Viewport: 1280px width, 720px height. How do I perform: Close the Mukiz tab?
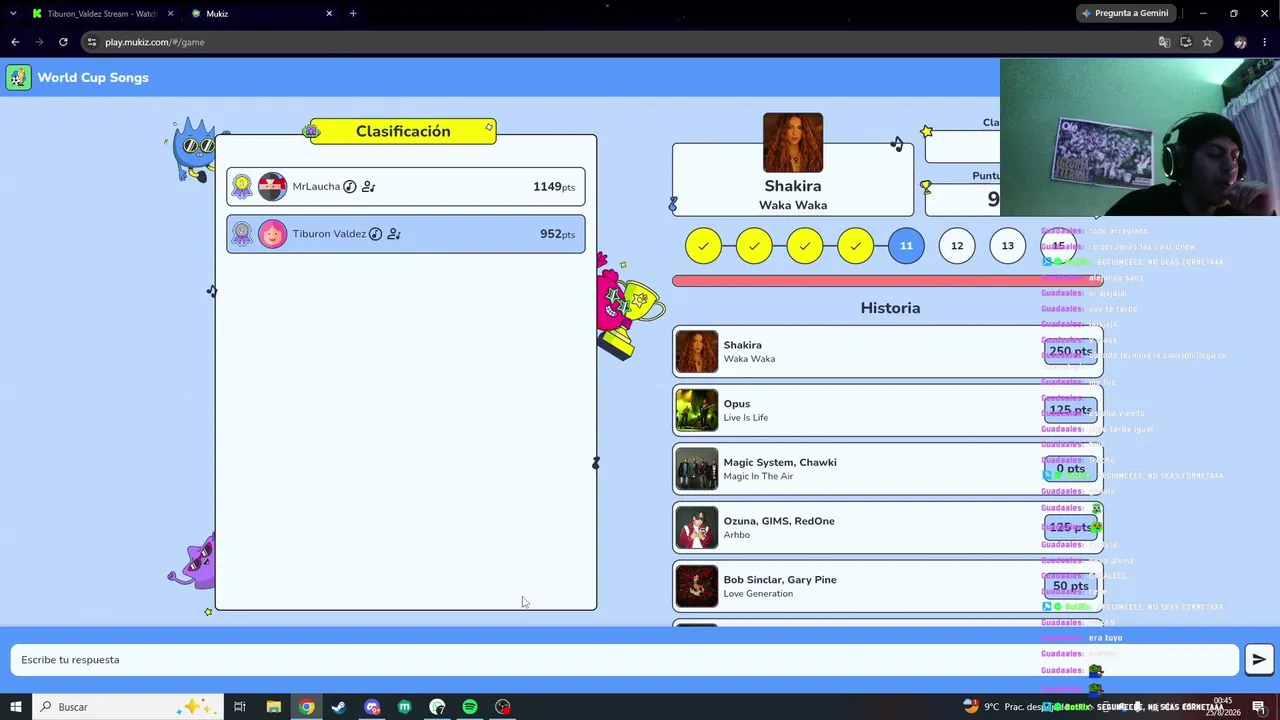329,14
